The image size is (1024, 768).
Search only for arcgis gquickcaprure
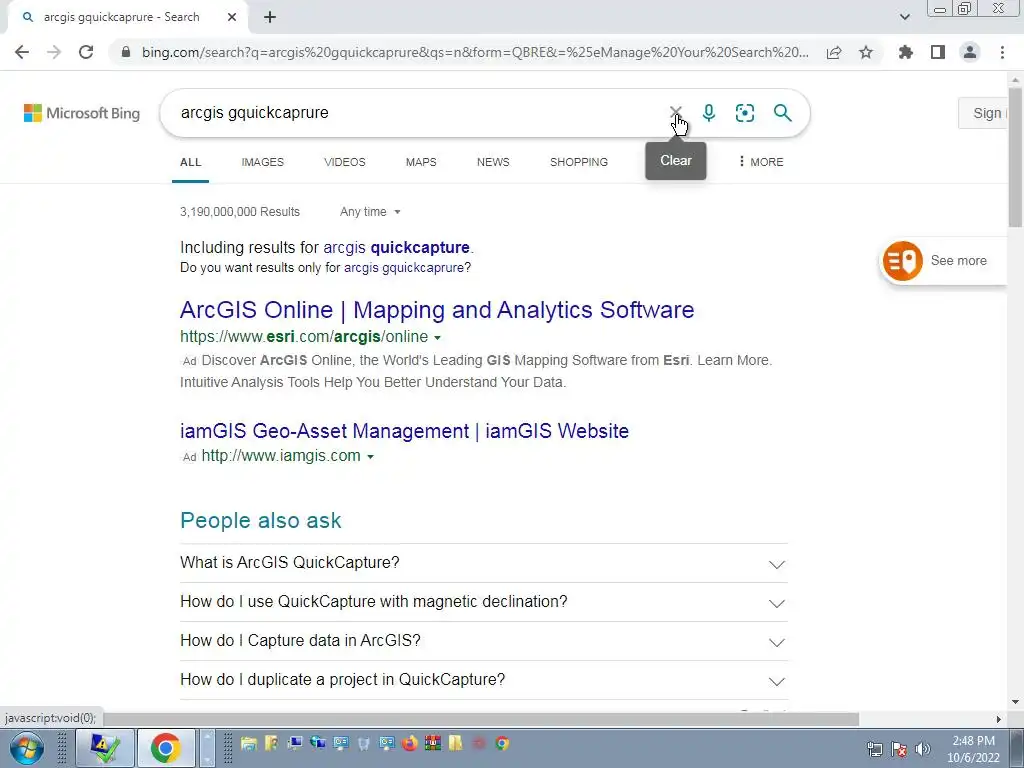[404, 268]
